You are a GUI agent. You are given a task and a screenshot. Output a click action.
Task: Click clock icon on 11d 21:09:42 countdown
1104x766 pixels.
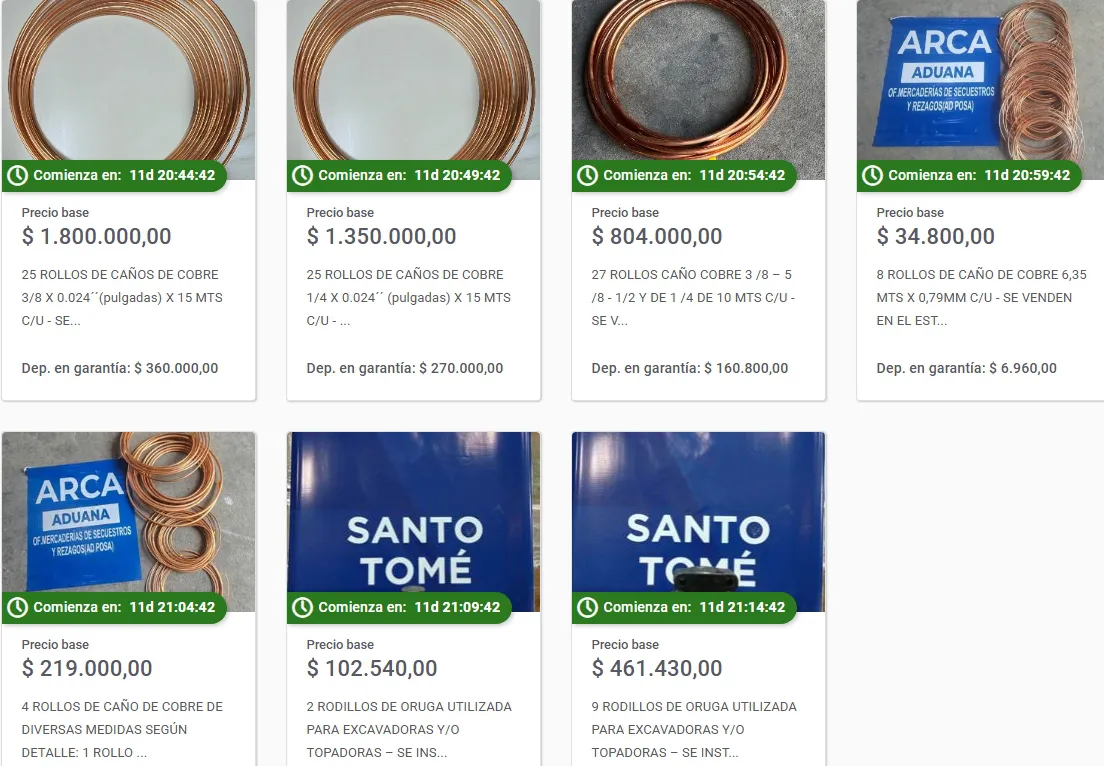(303, 607)
